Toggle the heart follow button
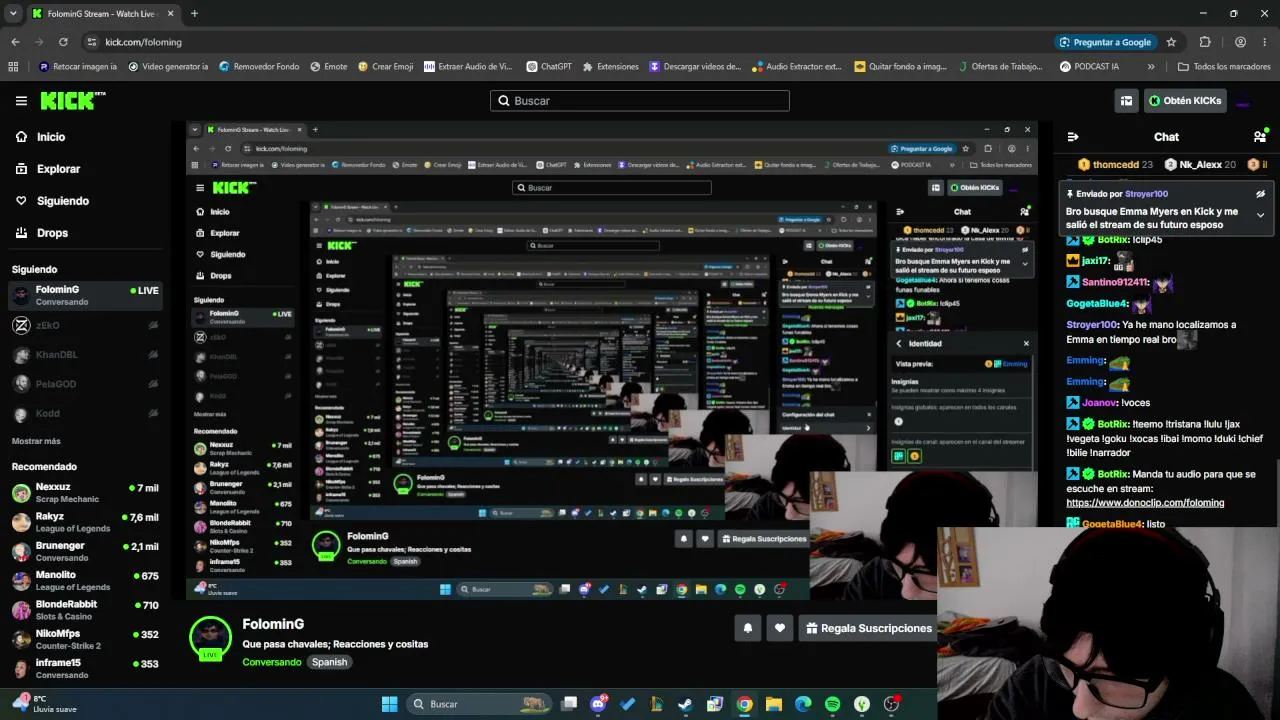Image resolution: width=1280 pixels, height=720 pixels. click(x=779, y=628)
